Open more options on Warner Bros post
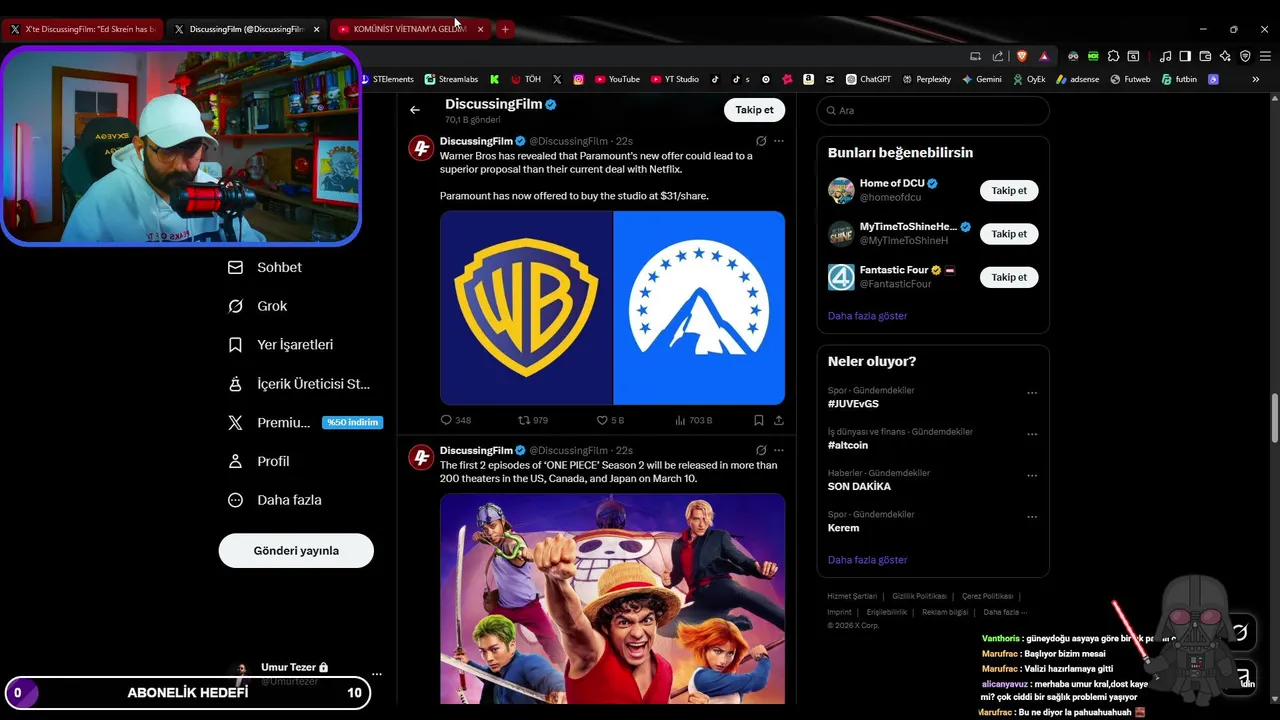This screenshot has height=720, width=1280. click(779, 141)
